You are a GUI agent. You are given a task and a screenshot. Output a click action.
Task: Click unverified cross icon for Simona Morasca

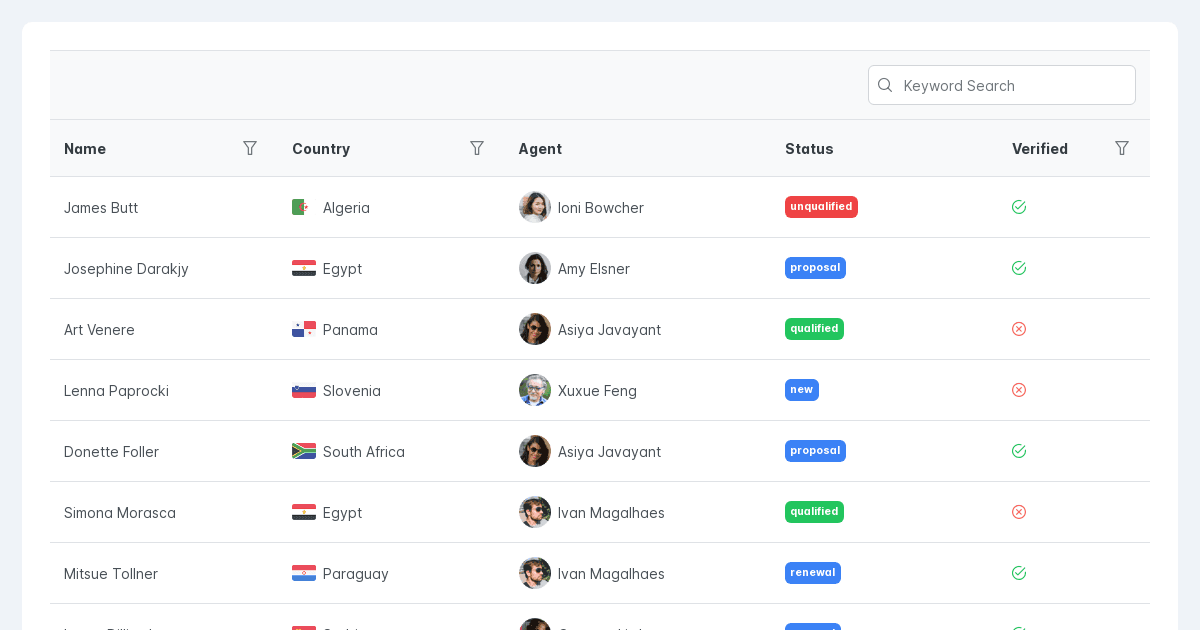pyautogui.click(x=1019, y=512)
